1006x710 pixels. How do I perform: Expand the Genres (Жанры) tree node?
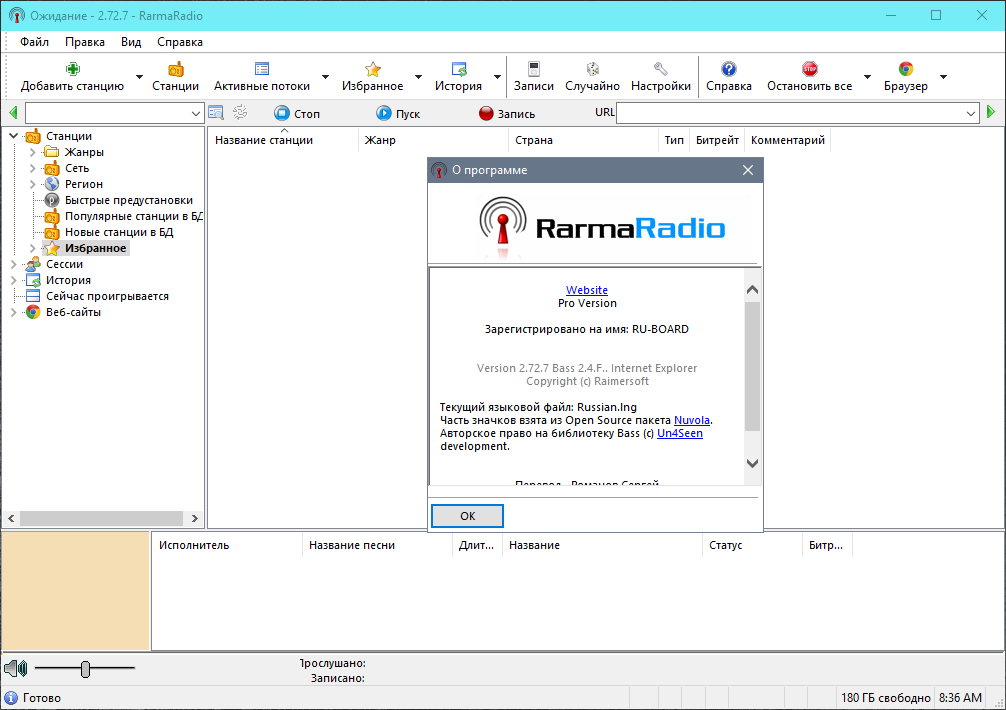coord(33,152)
